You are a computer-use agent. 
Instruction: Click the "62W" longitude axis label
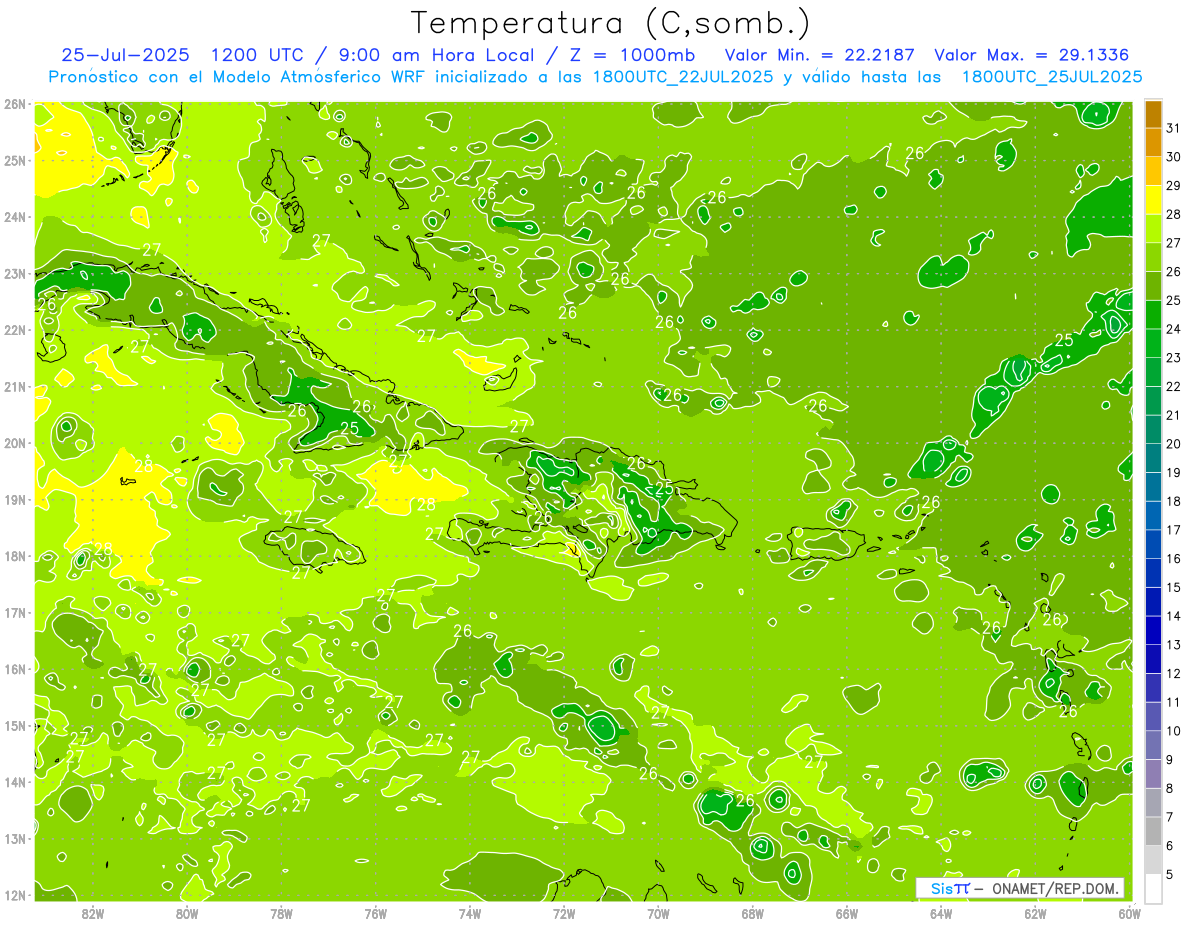(x=1035, y=914)
